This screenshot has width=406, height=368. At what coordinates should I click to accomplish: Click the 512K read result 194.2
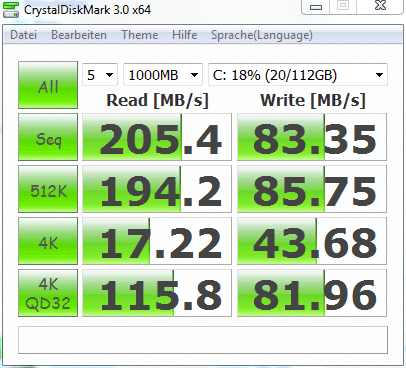click(x=157, y=189)
